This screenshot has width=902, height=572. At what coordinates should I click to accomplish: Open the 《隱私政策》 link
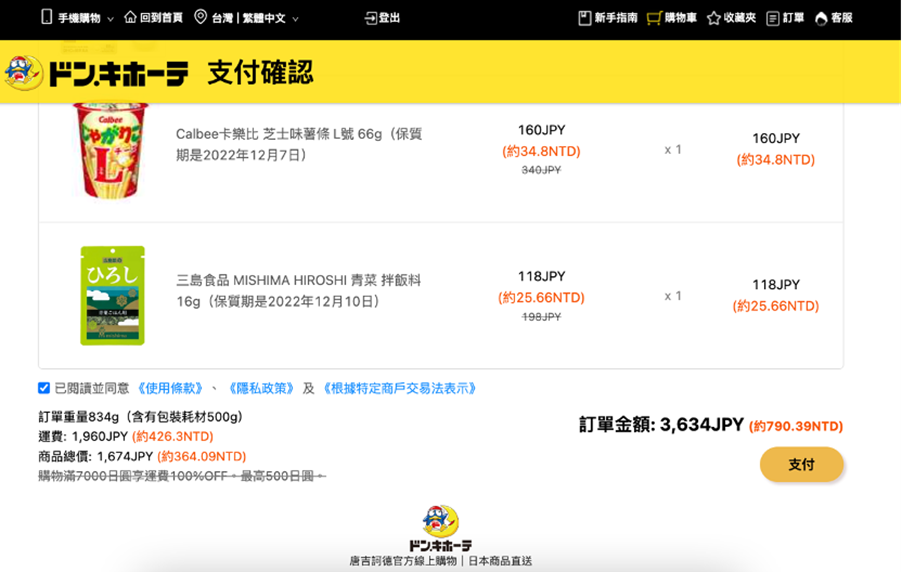click(261, 388)
